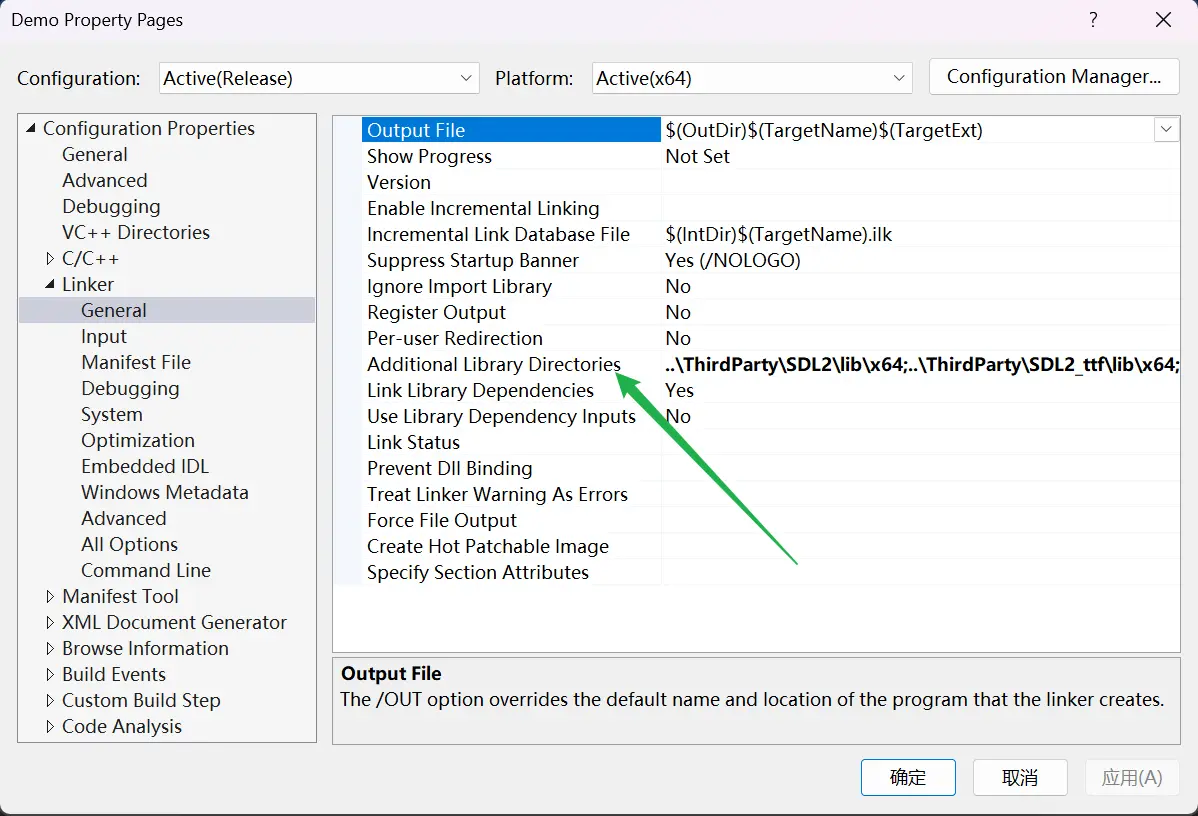Expand the Code Analysis node
This screenshot has width=1198, height=816.
click(50, 726)
